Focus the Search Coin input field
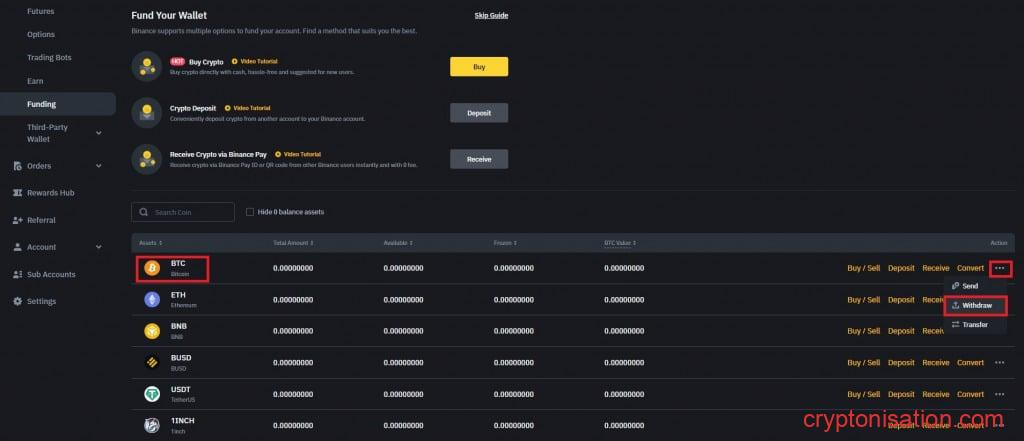 (183, 212)
